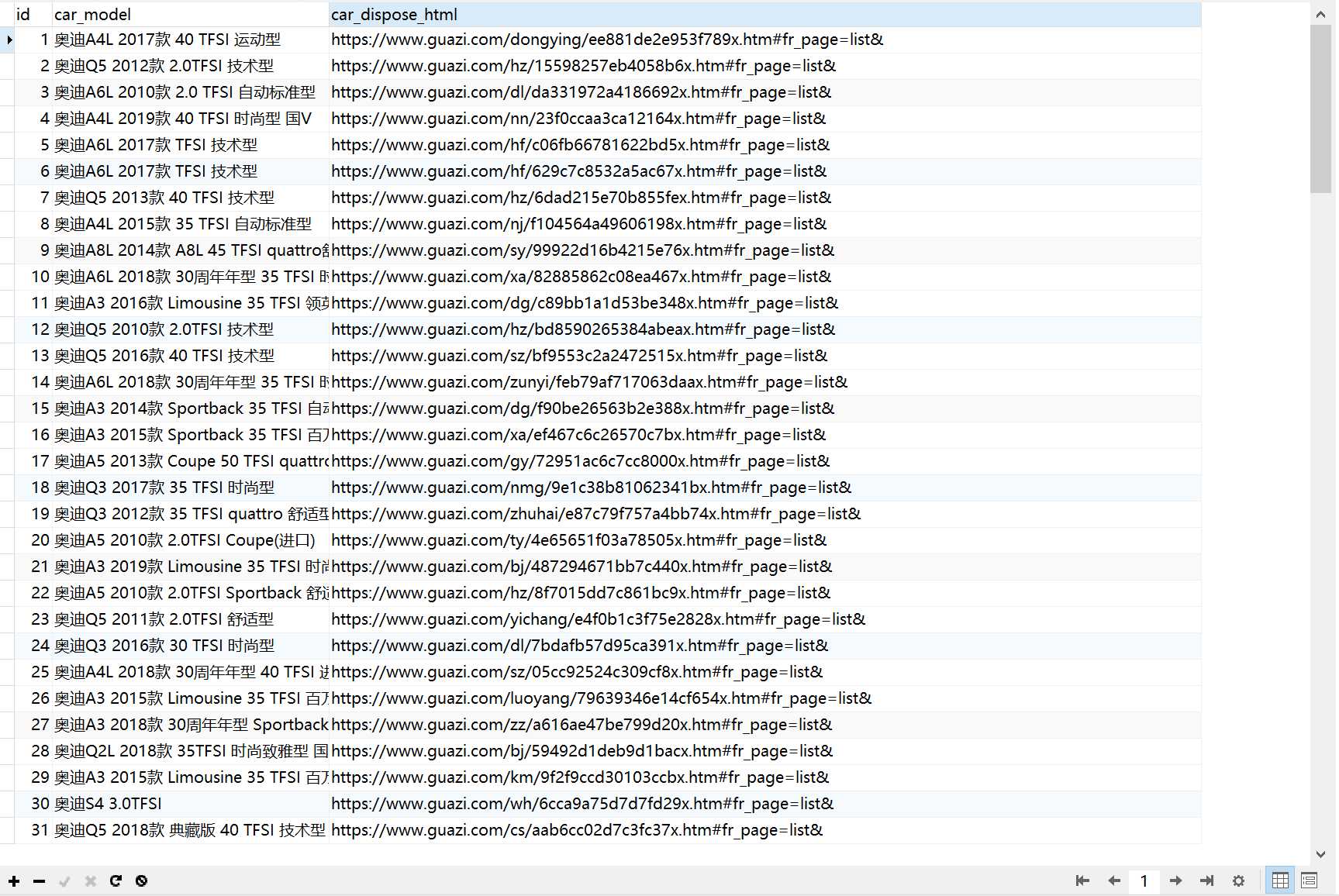The width and height of the screenshot is (1339, 896).
Task: Select URL cell containing hz/15598257eb4058b6x
Action: point(765,66)
